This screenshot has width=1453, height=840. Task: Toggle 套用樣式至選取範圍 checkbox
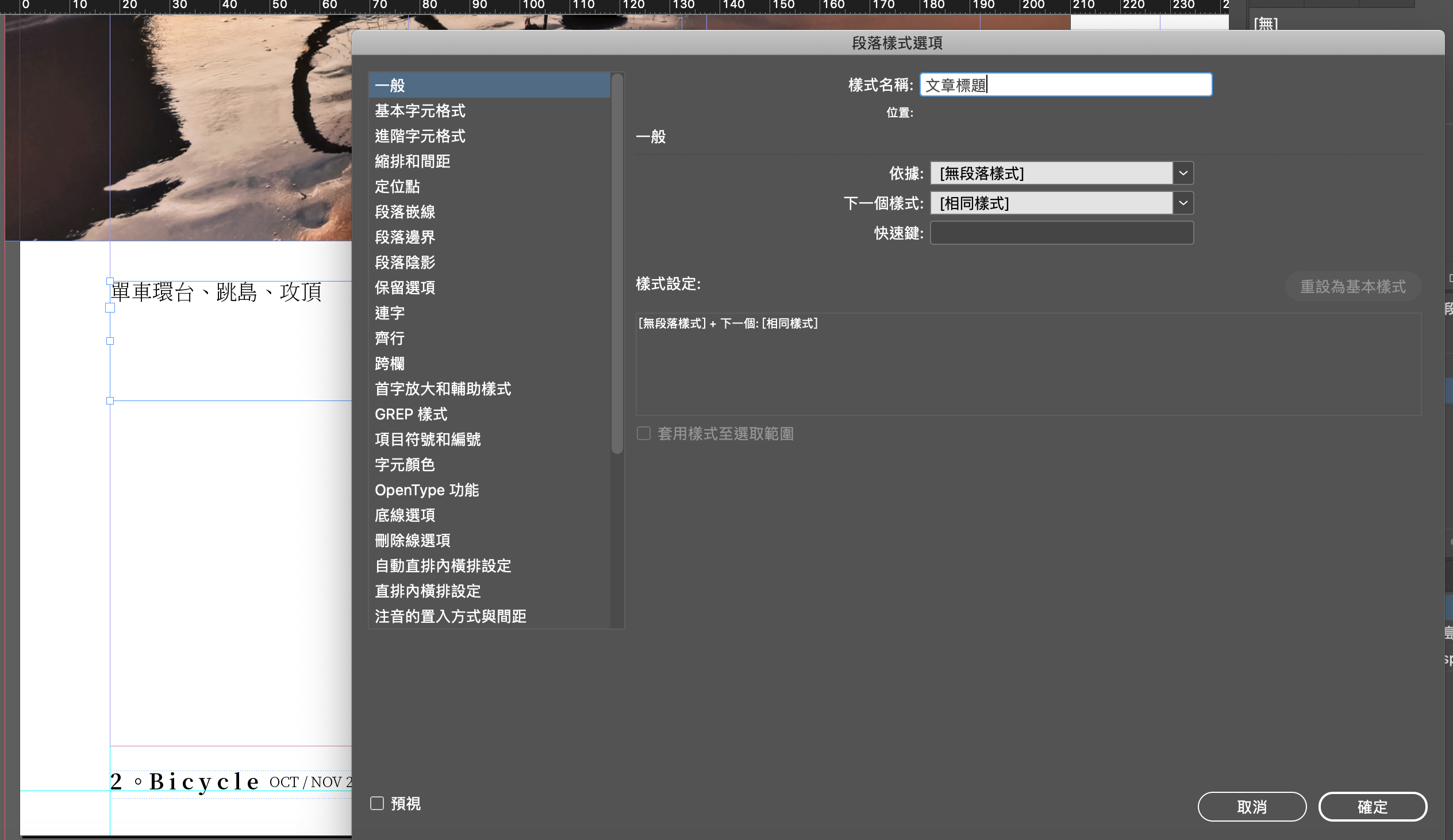pos(644,434)
